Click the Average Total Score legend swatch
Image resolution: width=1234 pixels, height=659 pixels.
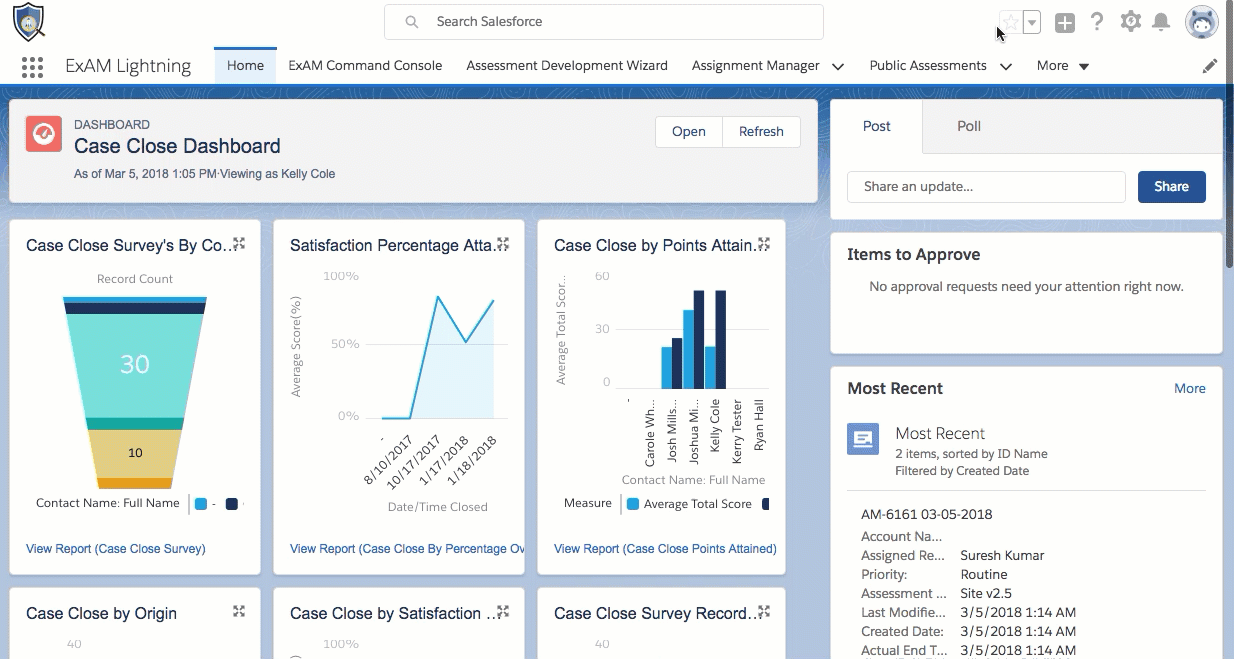[633, 504]
